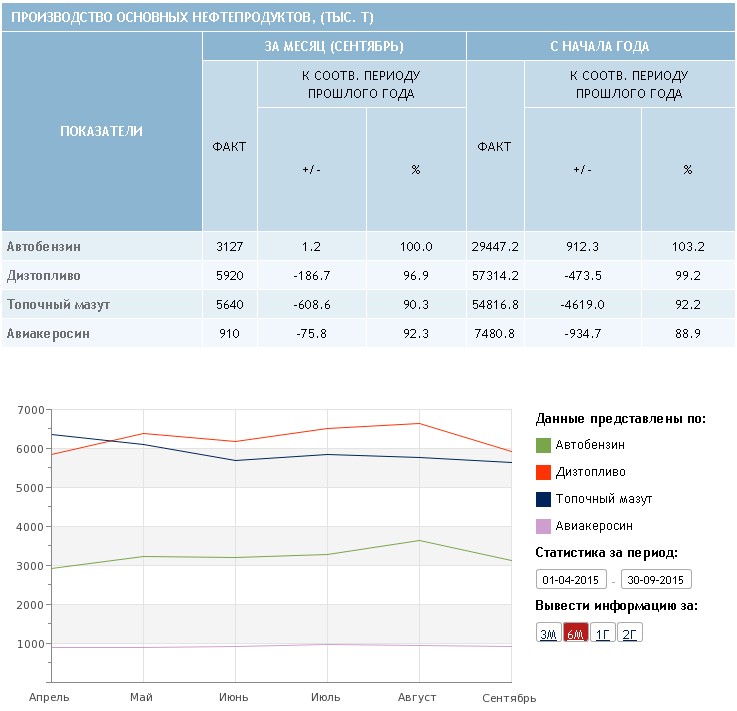The width and height of the screenshot is (737, 711).
Task: Click the start date field 01-04-2015
Action: (x=571, y=580)
